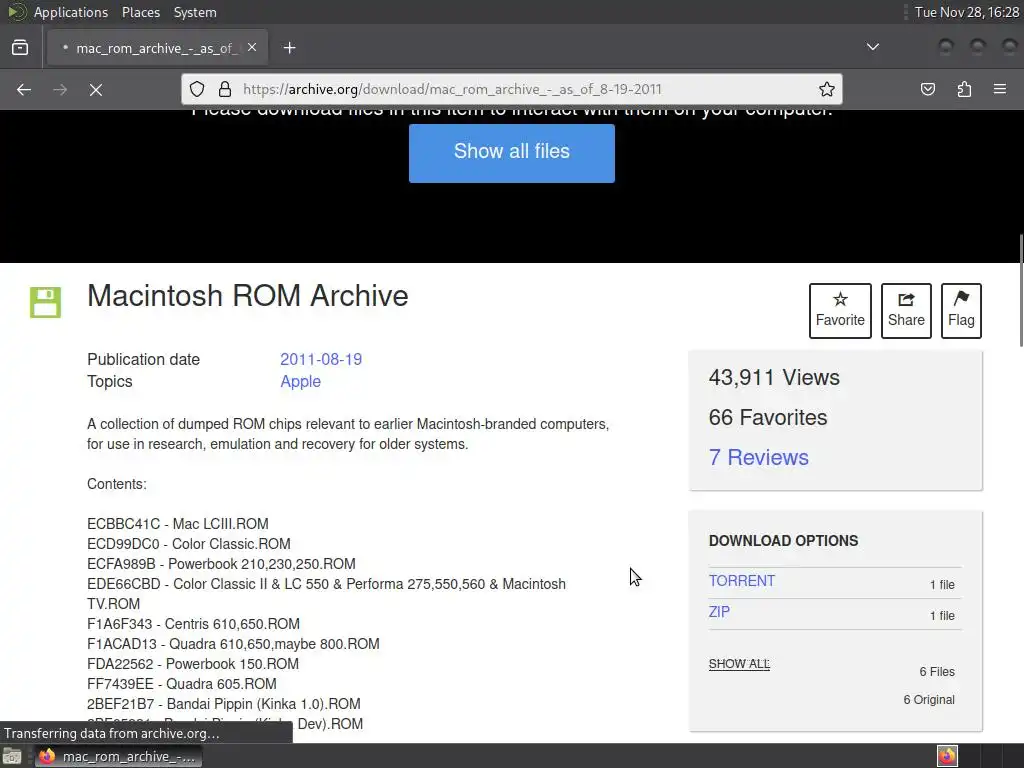Open the tracking protection shield icon

197,89
